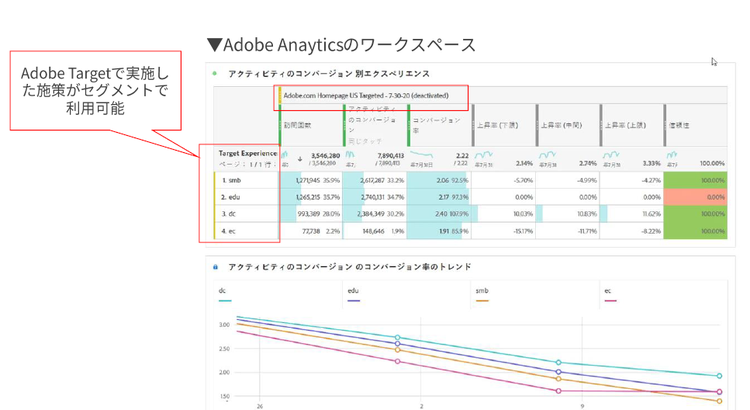The height and width of the screenshot is (410, 750).
Task: Select the コンバージョン率 column header
Action: [x=440, y=125]
